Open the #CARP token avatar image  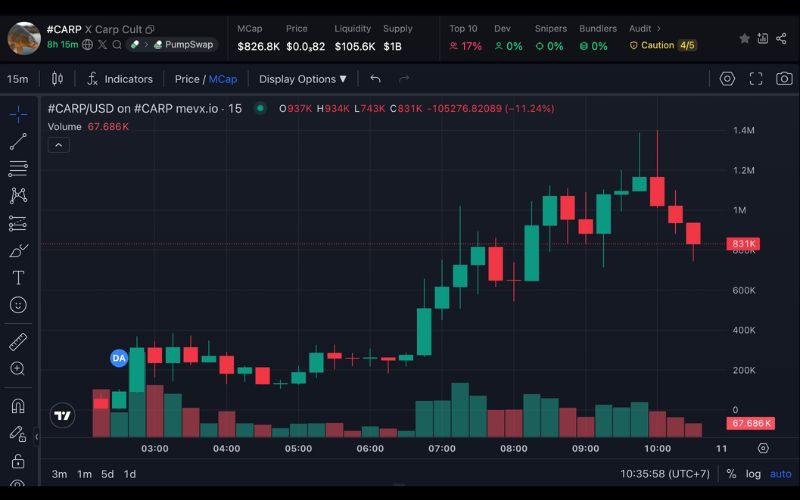24,38
